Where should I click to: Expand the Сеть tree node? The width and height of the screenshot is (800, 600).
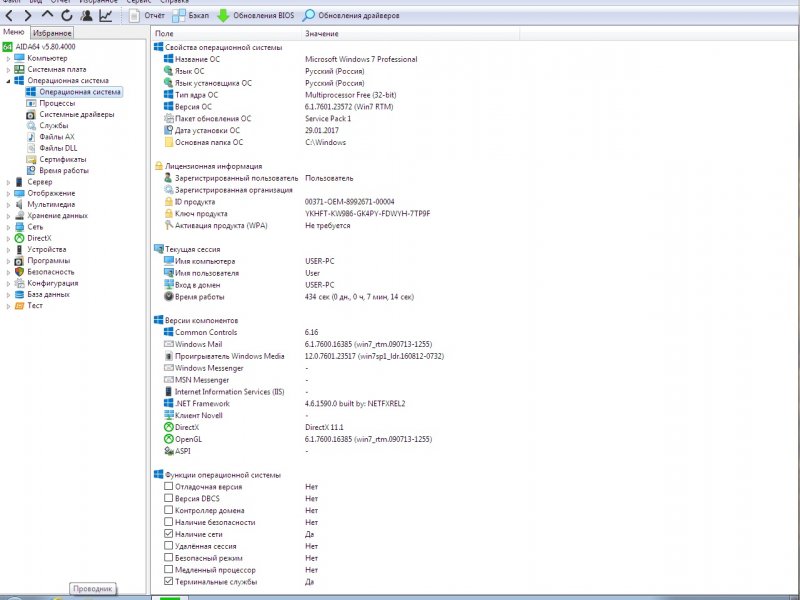pos(8,228)
